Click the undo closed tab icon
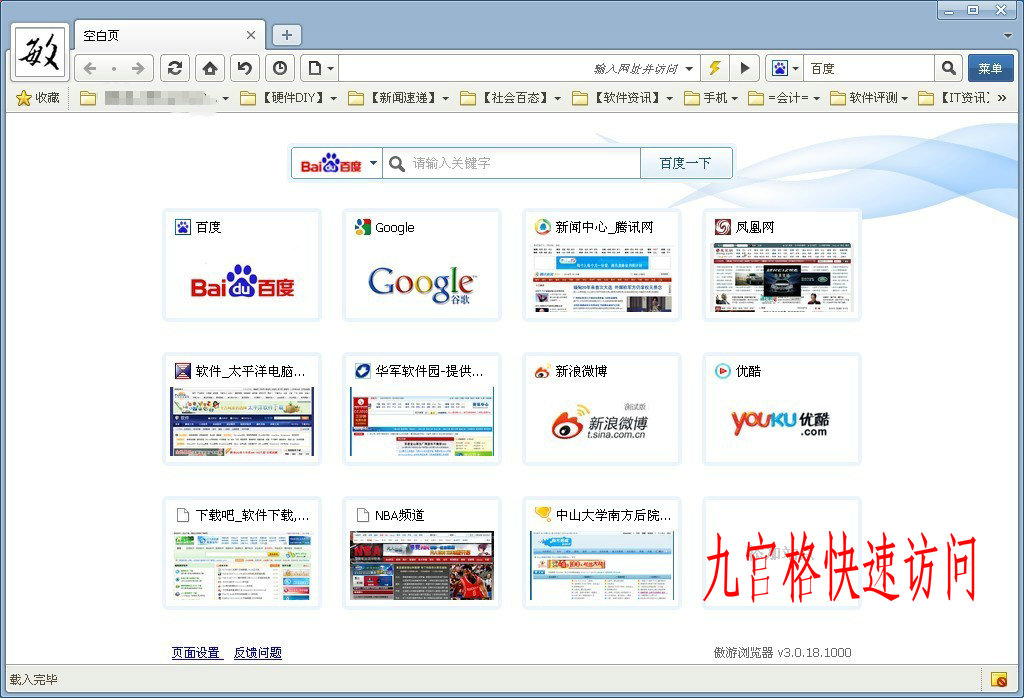Screen dimensions: 1024x698 click(245, 68)
